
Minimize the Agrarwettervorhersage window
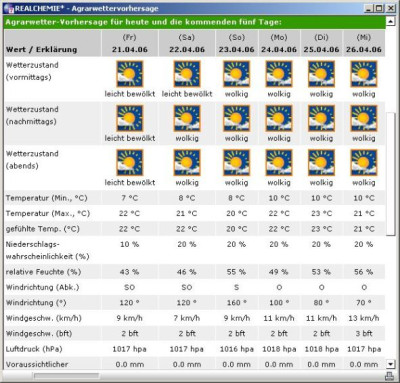(368, 8)
